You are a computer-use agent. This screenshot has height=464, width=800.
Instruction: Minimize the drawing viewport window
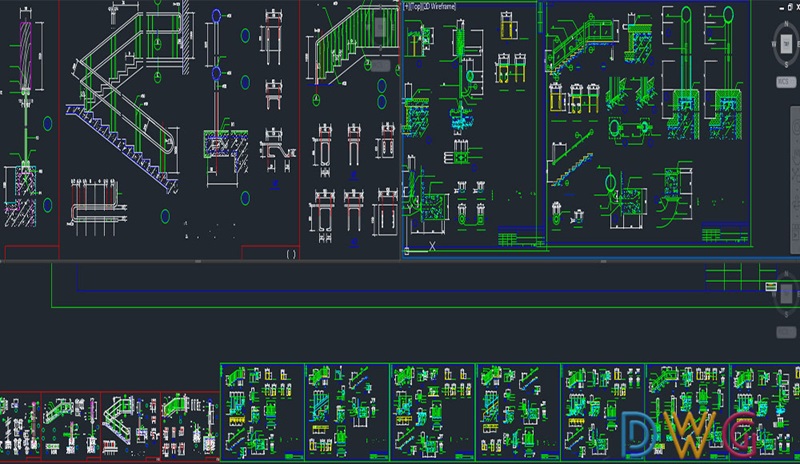point(782,7)
